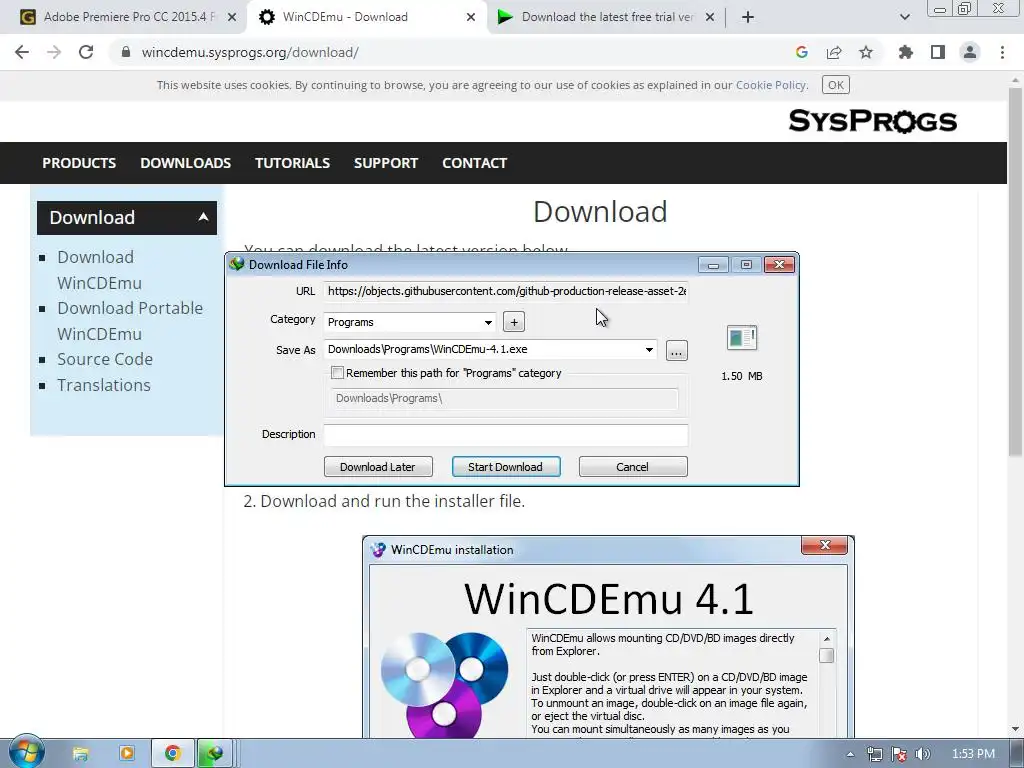Click the site padlock icon
The image size is (1024, 768).
(126, 52)
